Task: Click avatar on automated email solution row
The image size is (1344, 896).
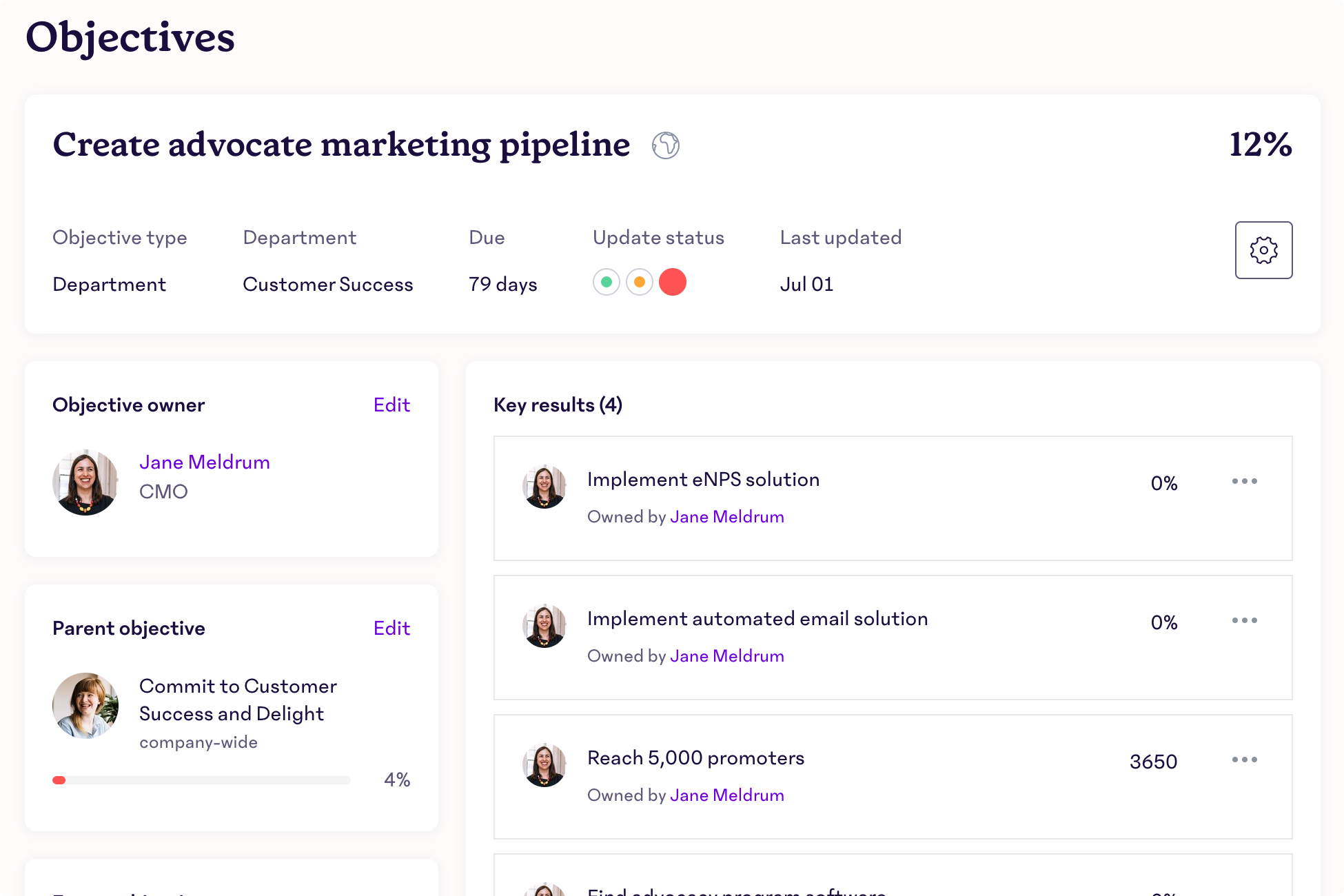Action: [x=544, y=626]
